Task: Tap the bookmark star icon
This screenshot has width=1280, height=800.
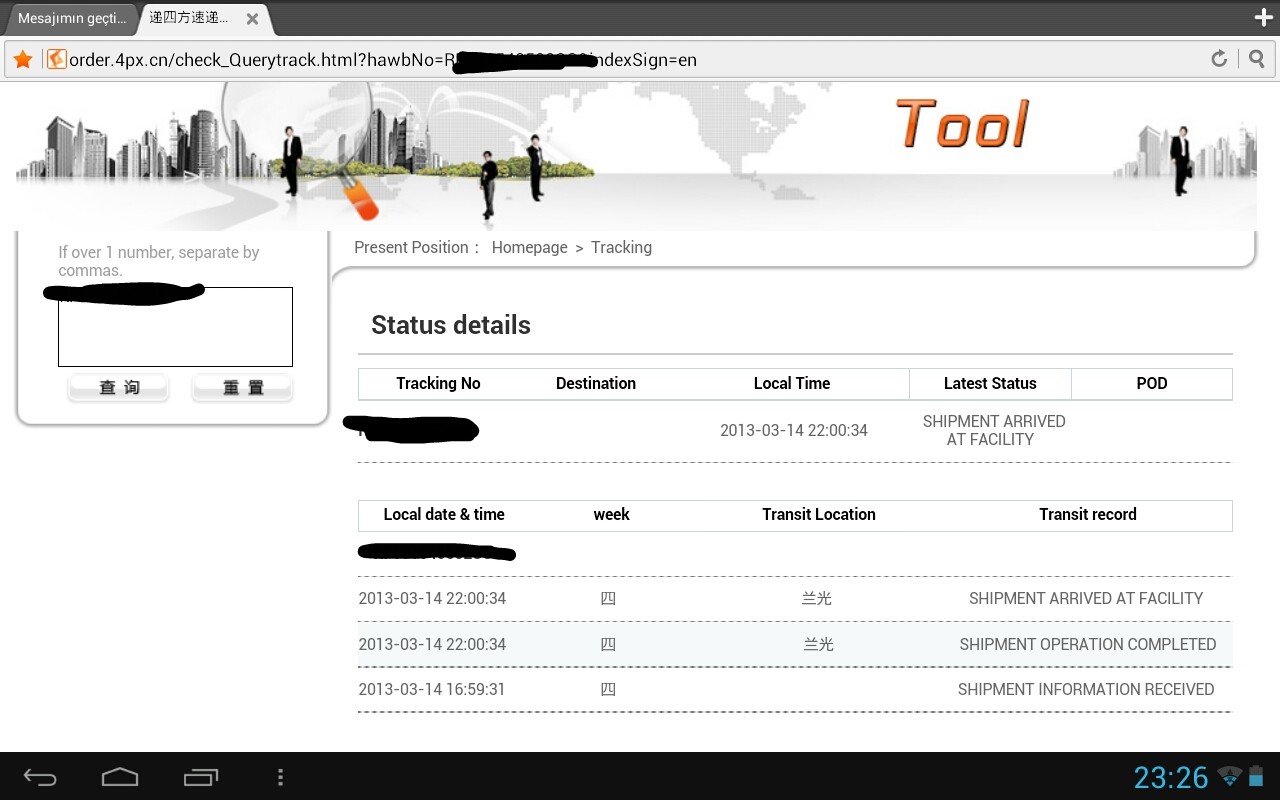Action: point(23,59)
